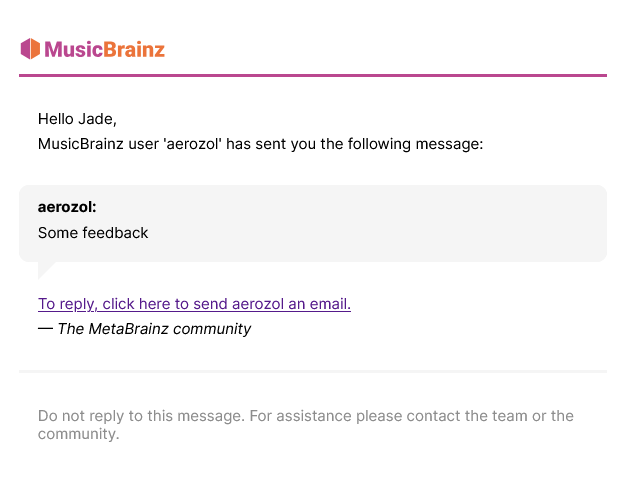Click the word 'MusicBrainz' in the intro sentence

[x=81, y=143]
